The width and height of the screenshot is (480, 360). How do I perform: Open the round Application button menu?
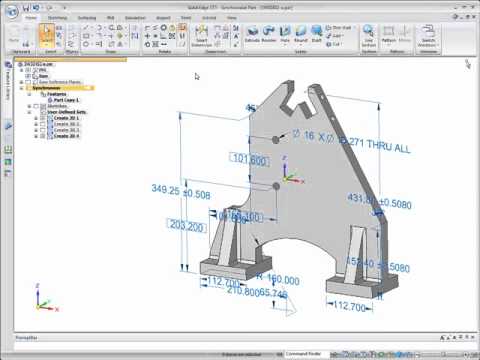12,11
